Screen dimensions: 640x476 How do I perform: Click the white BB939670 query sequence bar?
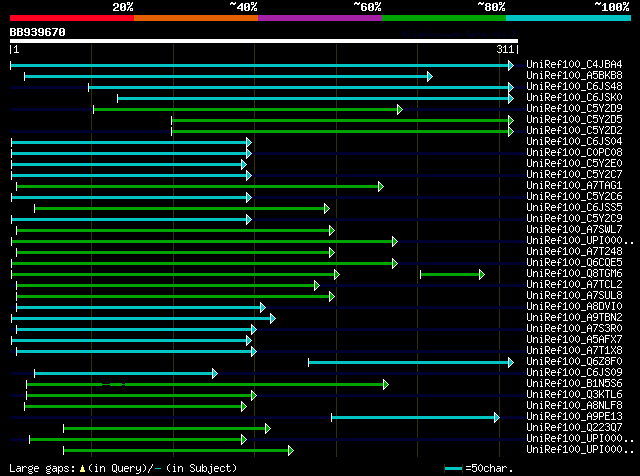pos(264,41)
